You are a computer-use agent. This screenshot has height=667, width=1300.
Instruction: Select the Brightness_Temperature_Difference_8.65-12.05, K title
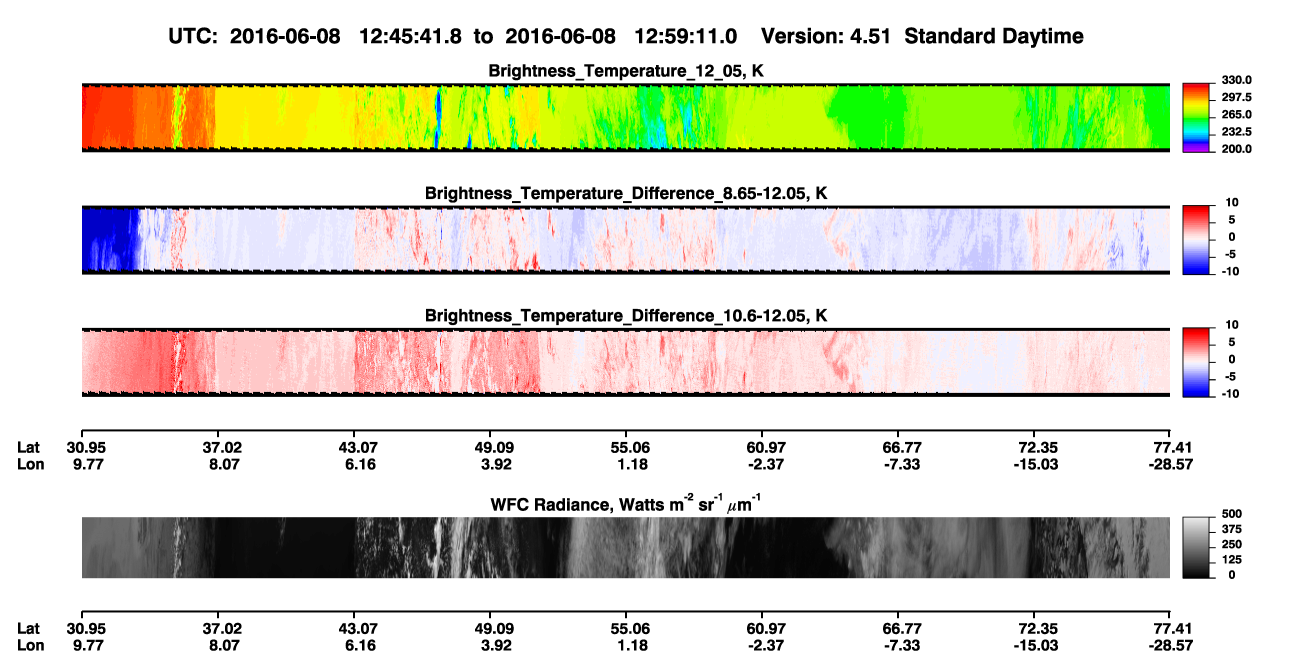[626, 193]
